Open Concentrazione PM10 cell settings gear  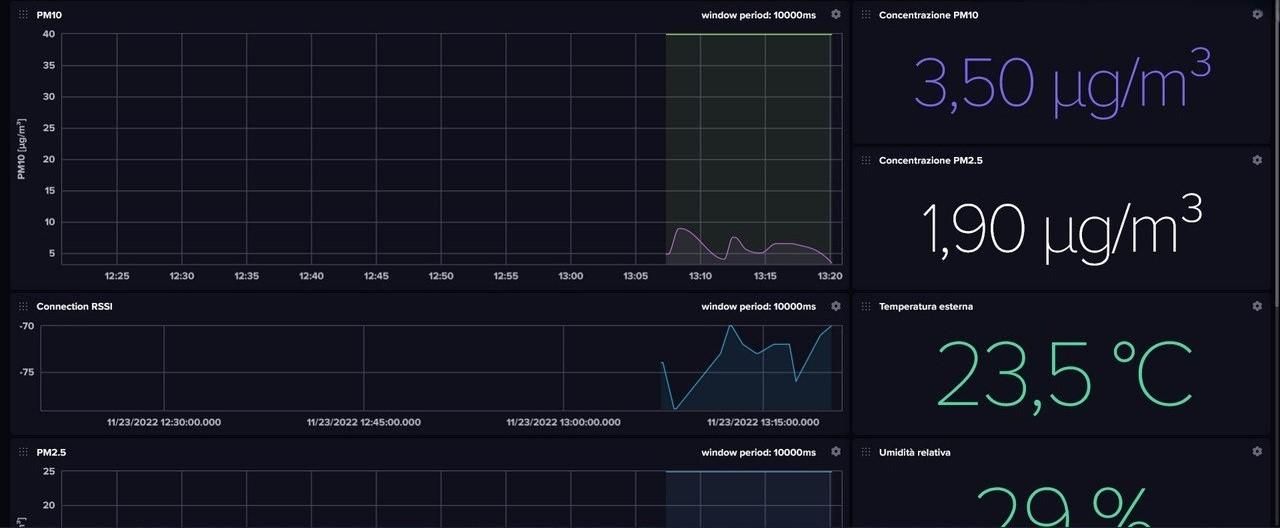point(1257,14)
